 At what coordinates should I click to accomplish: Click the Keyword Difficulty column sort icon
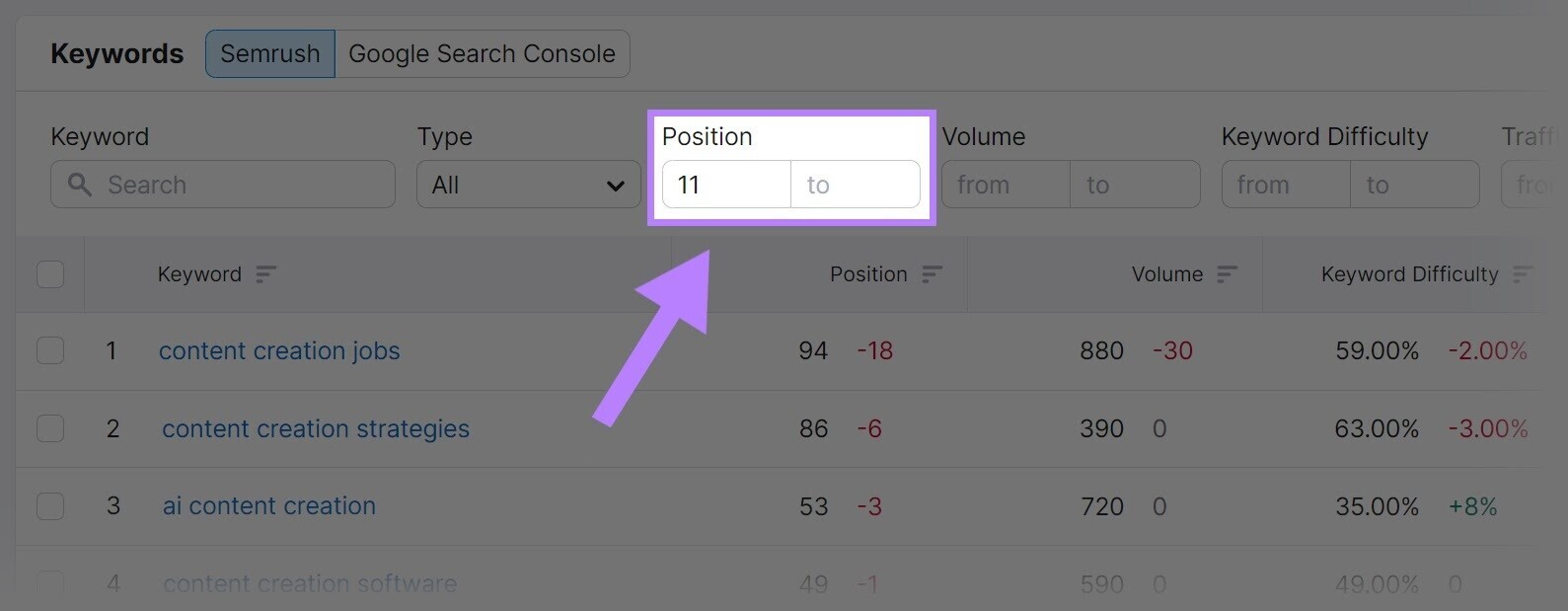pos(1523,274)
